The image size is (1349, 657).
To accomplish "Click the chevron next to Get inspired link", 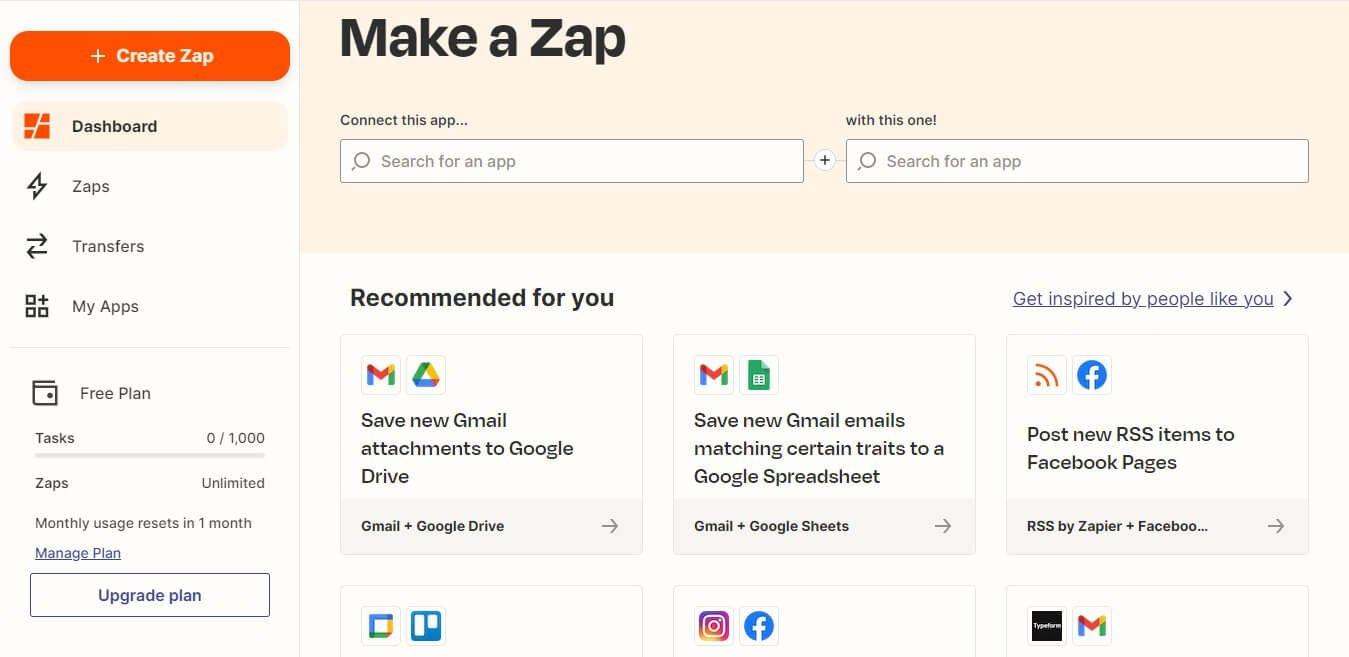I will pos(1289,298).
